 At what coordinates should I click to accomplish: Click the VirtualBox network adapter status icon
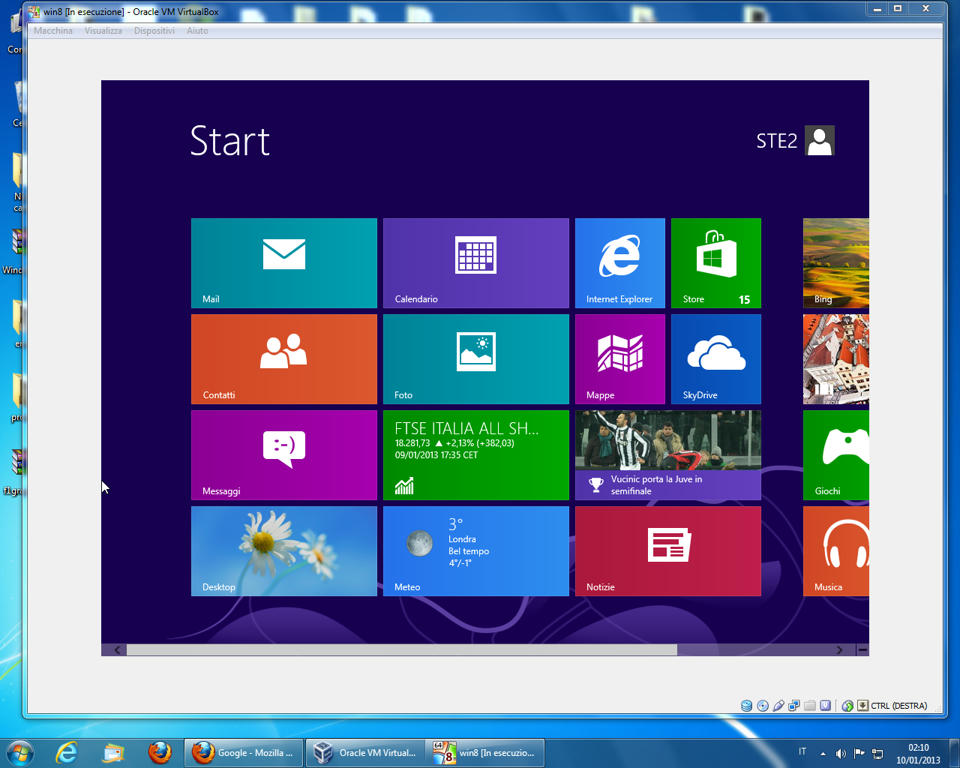794,706
